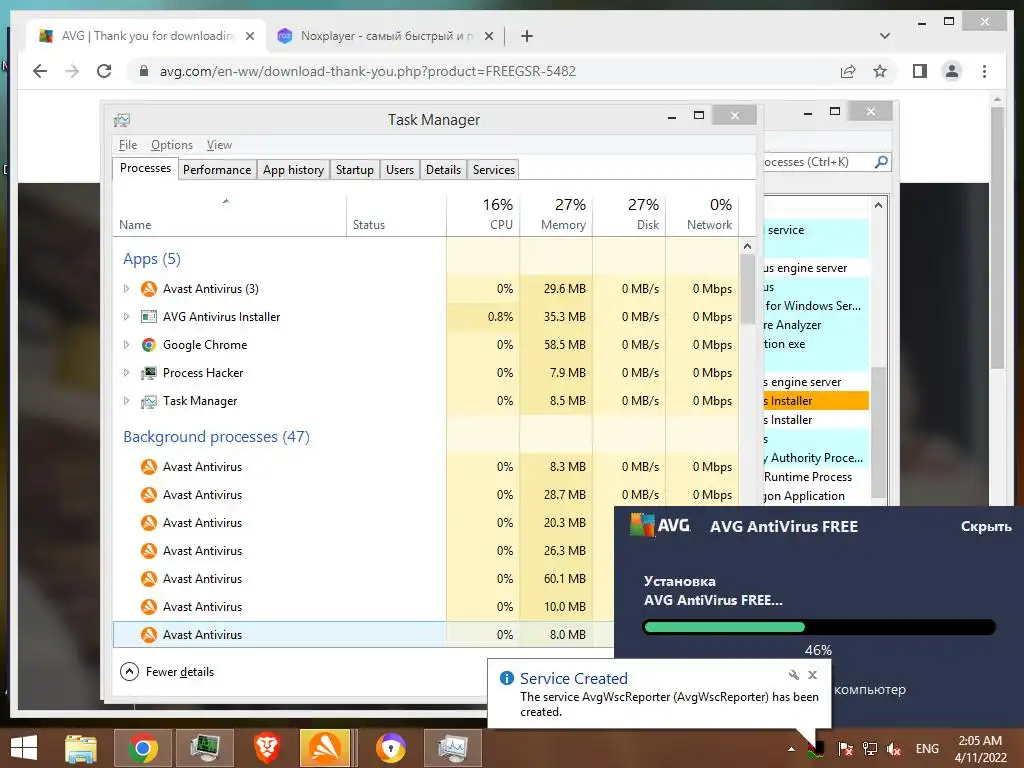Bookmark this page with the star icon

pyautogui.click(x=880, y=71)
